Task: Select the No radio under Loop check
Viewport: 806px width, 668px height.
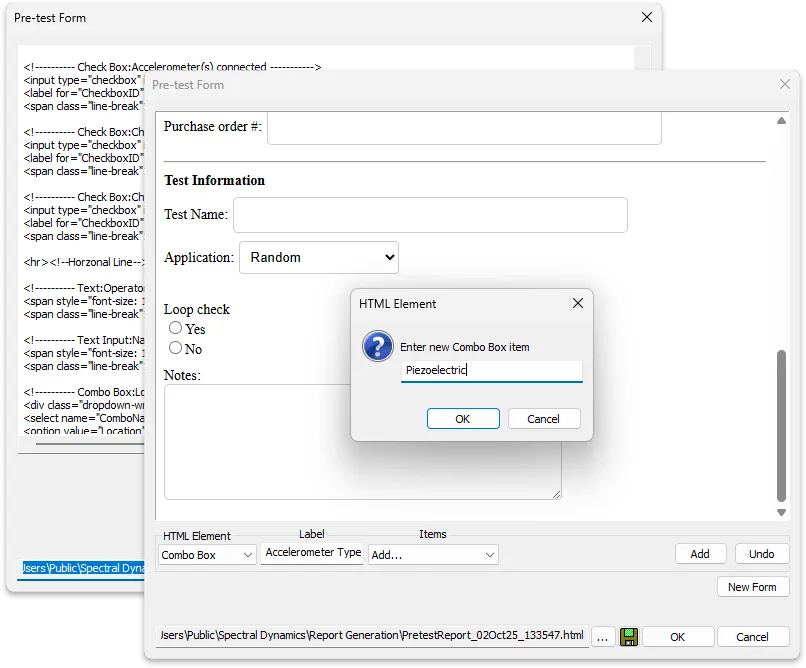Action: coord(175,348)
